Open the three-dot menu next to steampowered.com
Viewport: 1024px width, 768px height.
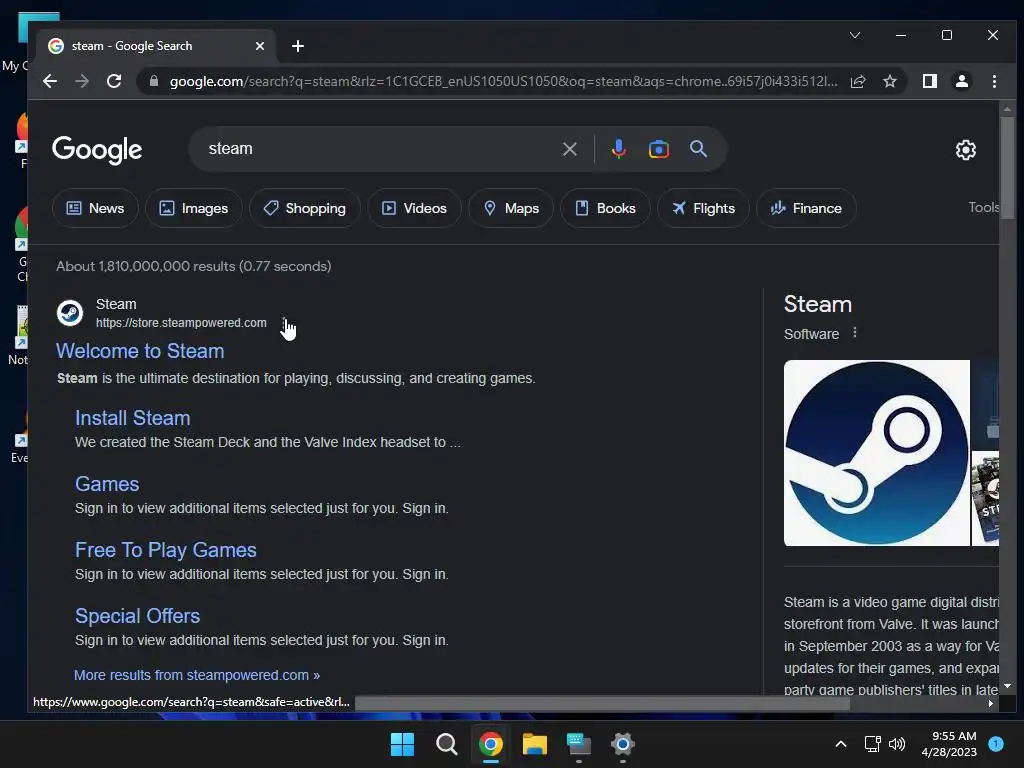click(x=283, y=323)
